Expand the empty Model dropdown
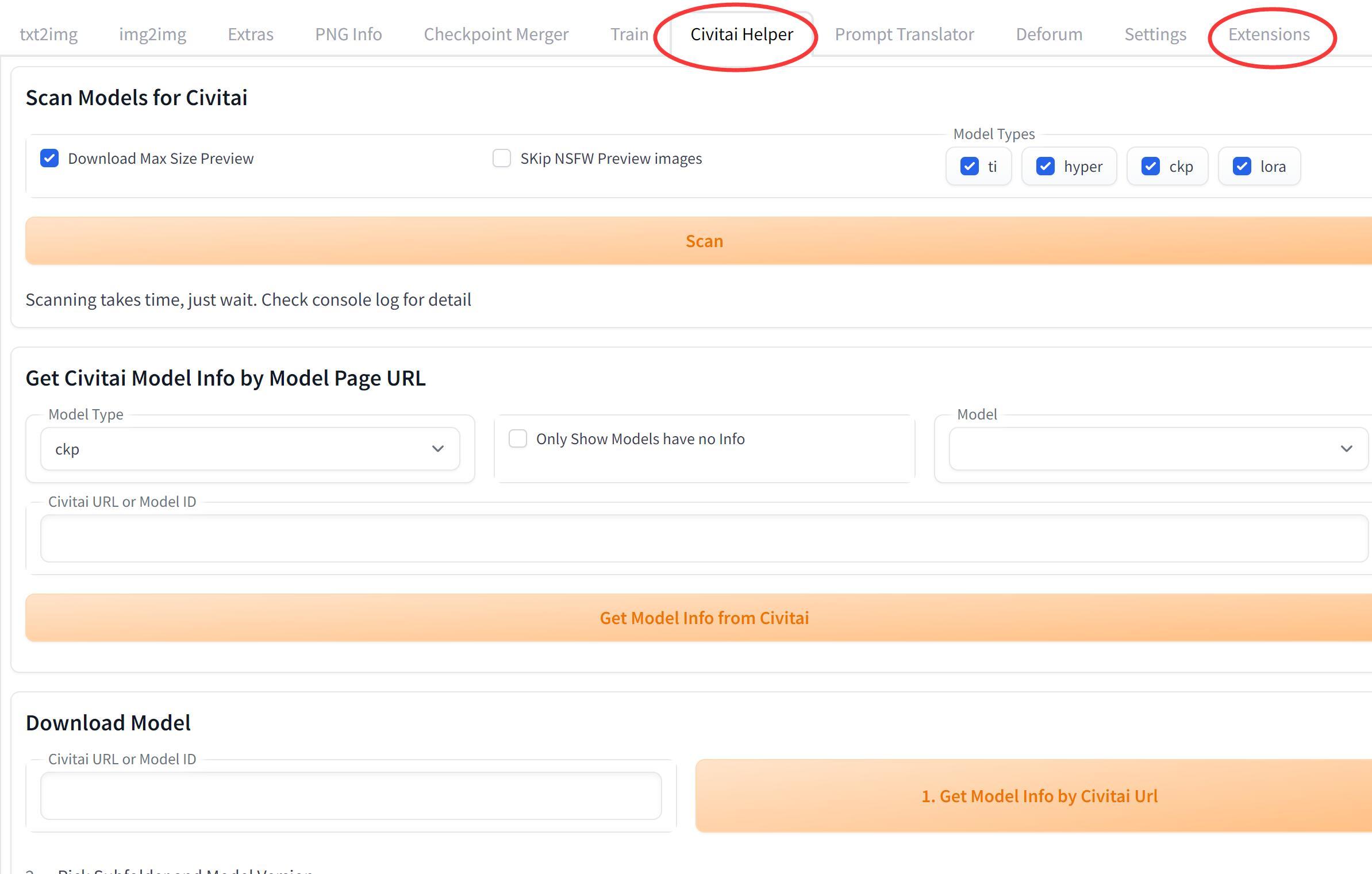1372x874 pixels. click(x=1158, y=449)
